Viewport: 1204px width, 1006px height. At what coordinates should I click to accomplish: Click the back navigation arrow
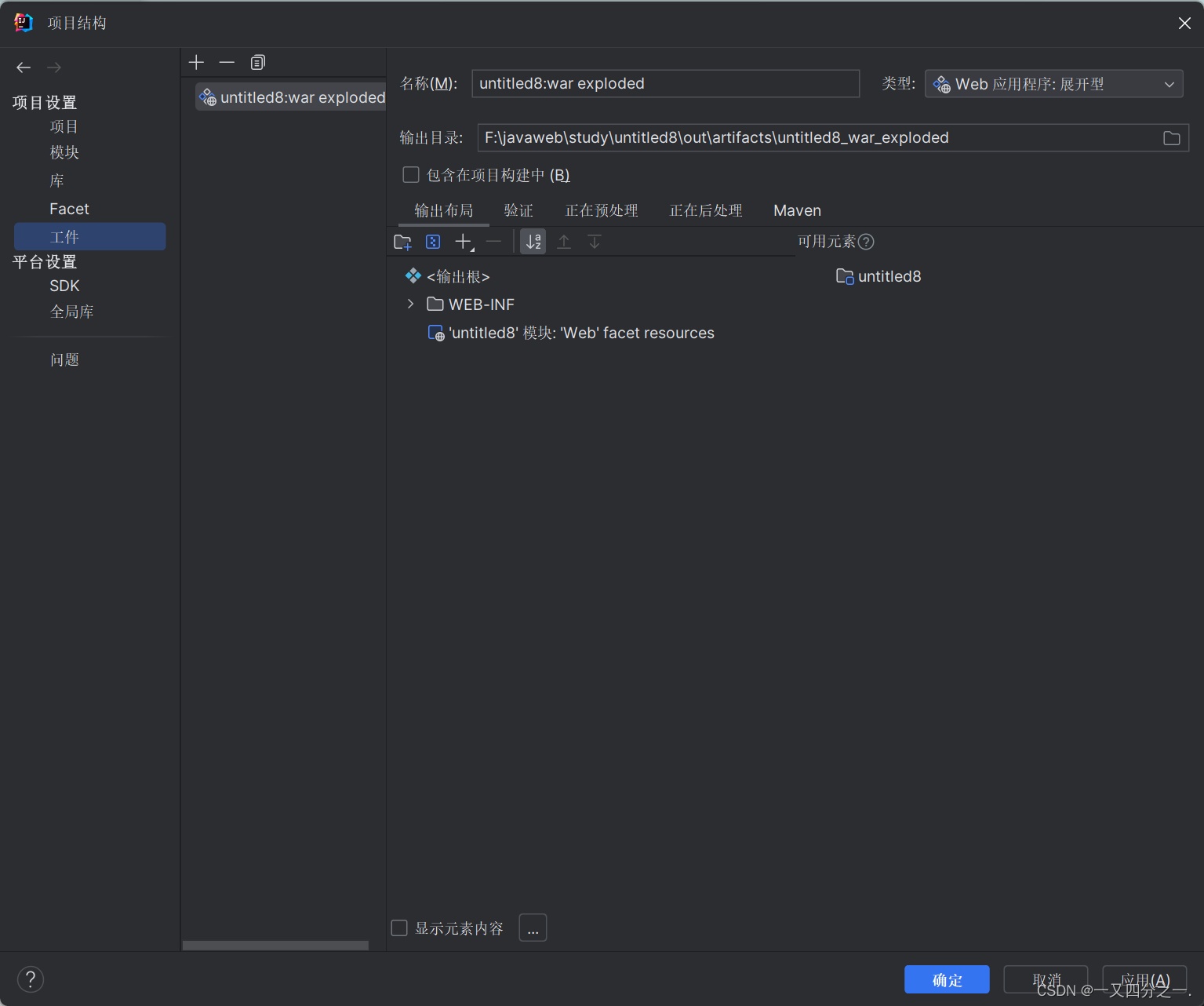pos(24,67)
